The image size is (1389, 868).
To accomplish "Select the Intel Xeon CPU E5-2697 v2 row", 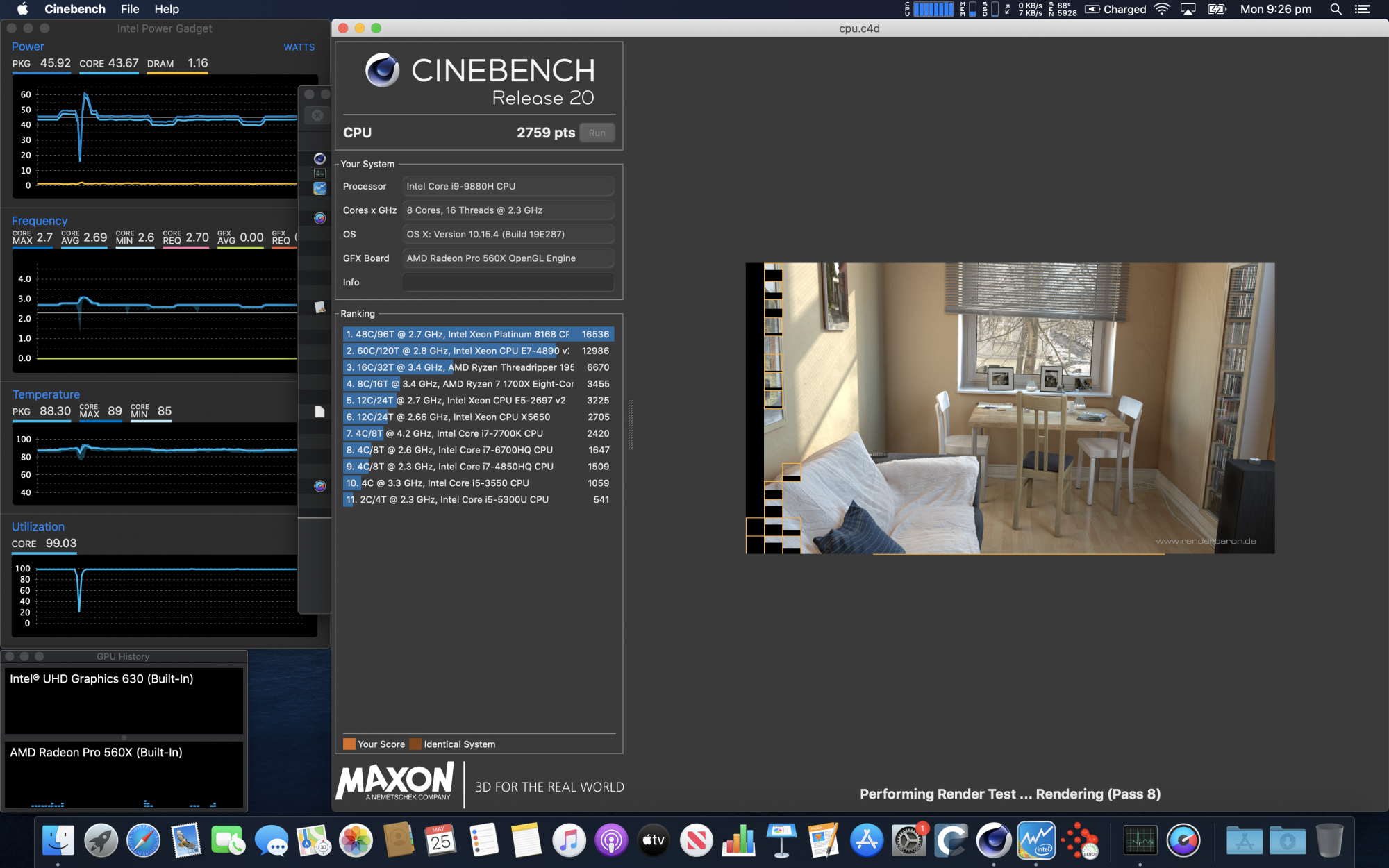I will coord(478,401).
